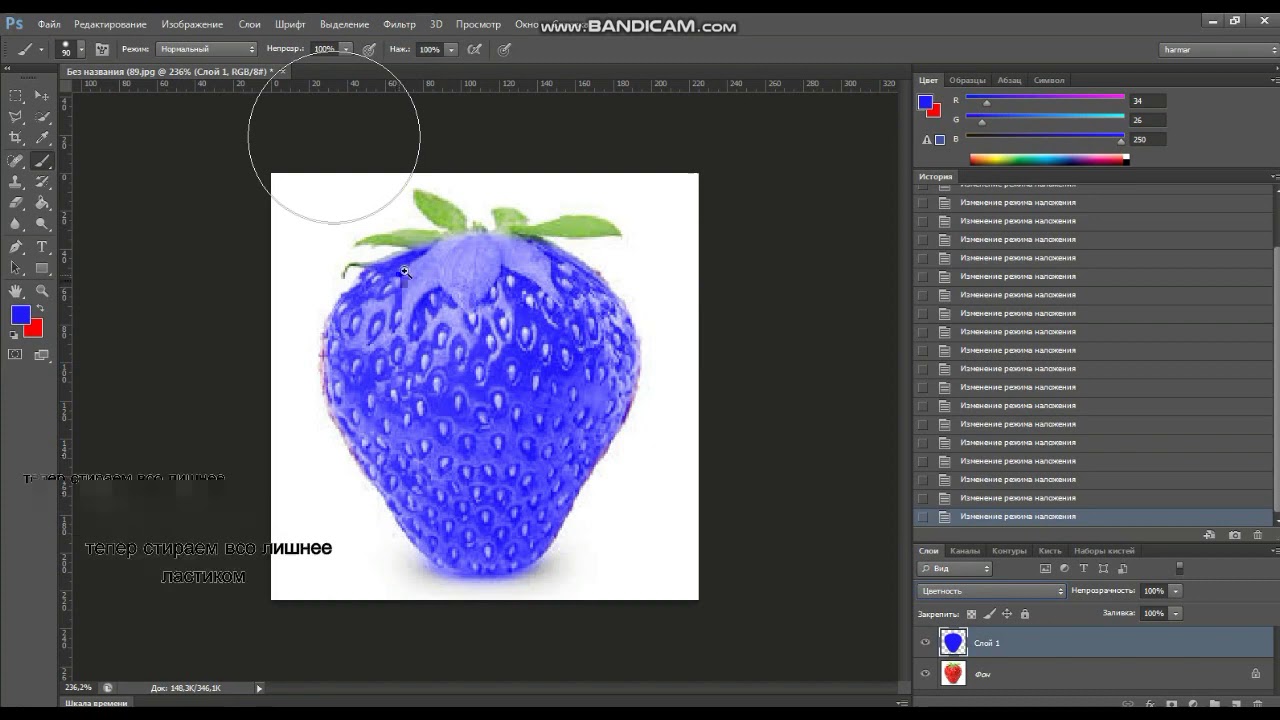Select the Paint Bucket tool
Screen dimensions: 1280x720
42,203
